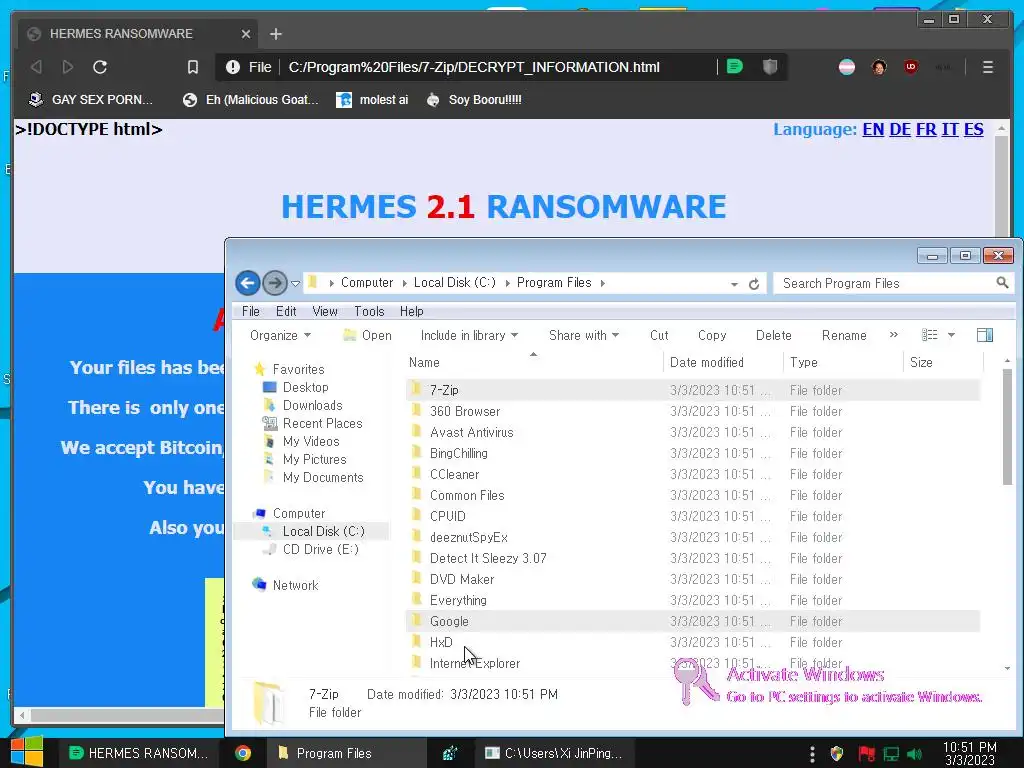Refresh the Program Files folder view
The height and width of the screenshot is (768, 1024).
click(x=754, y=283)
